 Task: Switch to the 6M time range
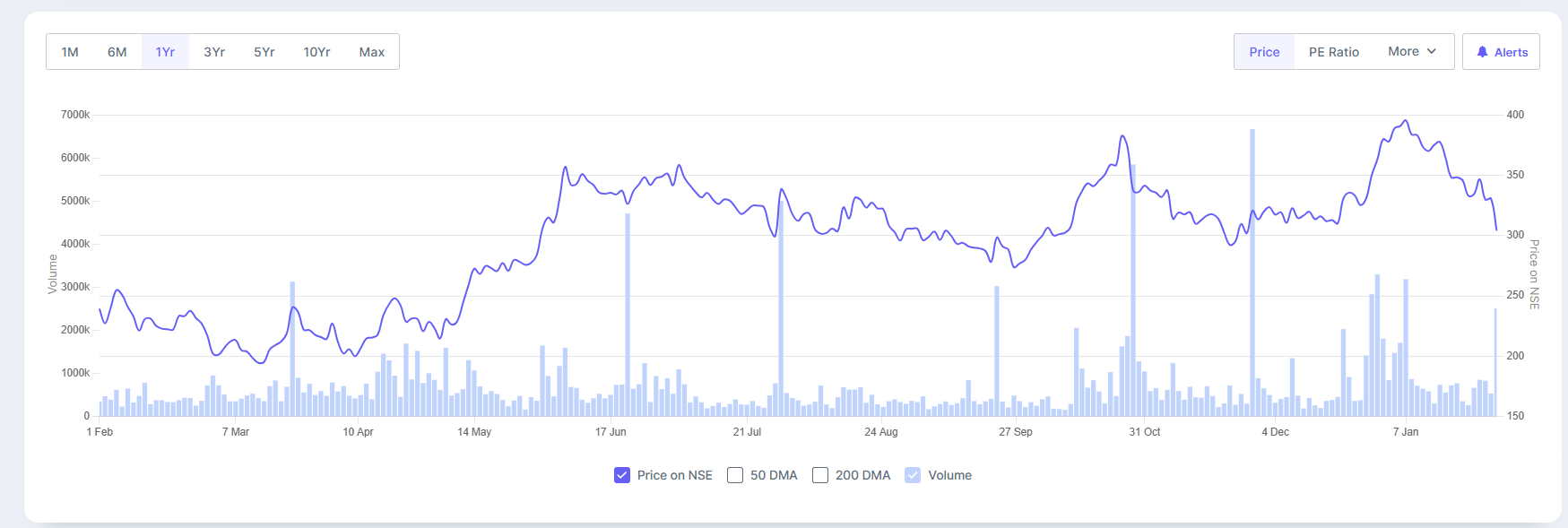[117, 52]
